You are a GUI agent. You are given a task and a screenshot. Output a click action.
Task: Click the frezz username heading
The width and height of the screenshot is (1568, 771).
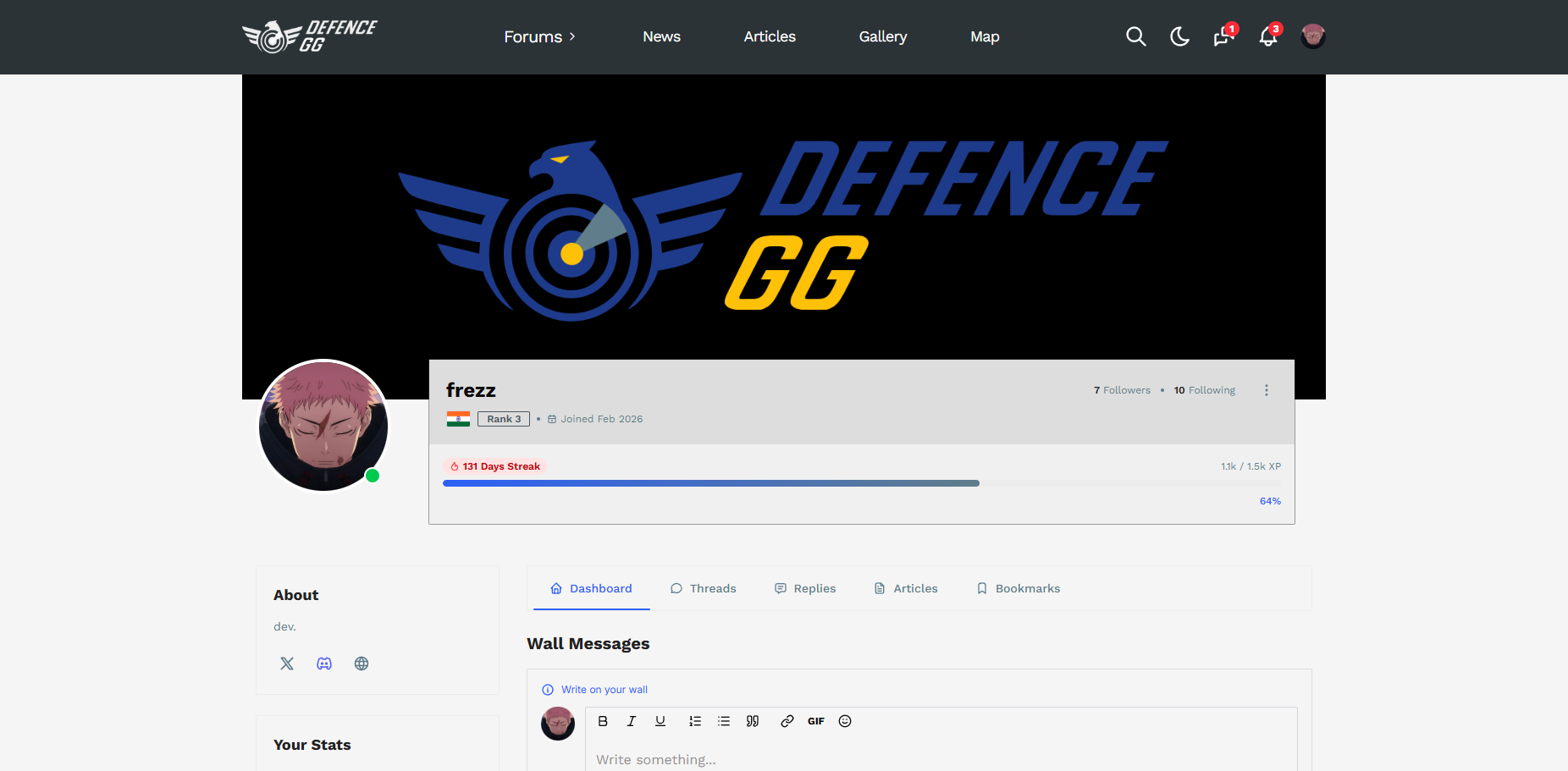click(x=471, y=390)
